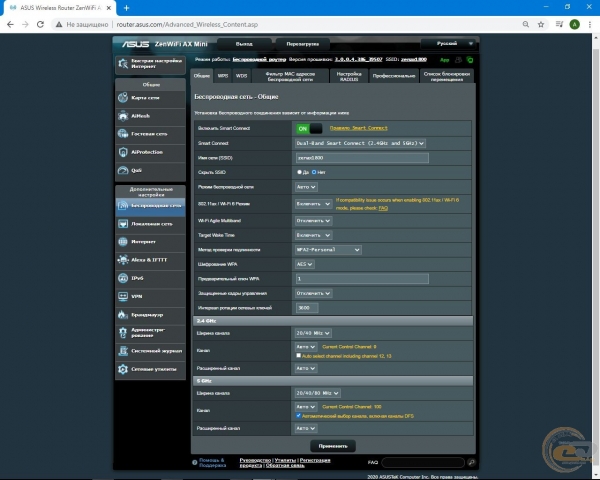Click the browser address bar URL
The width and height of the screenshot is (600, 480).
coord(187,24)
